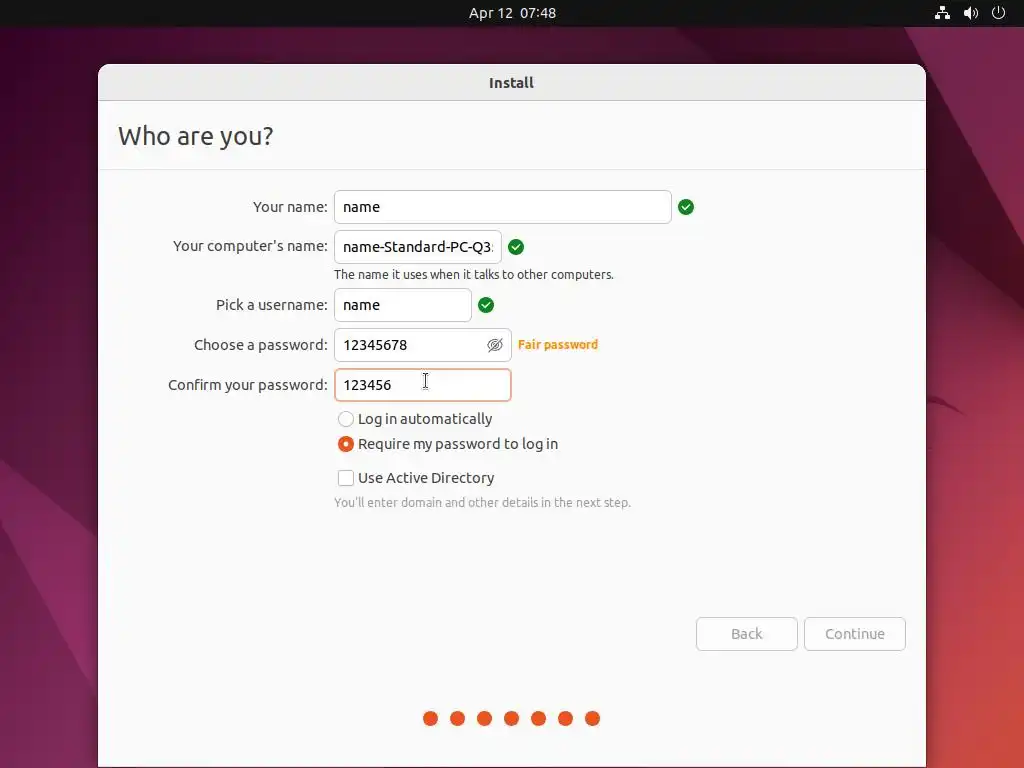Click the 'Your computer's name:' label
Viewport: 1024px width, 768px height.
(x=250, y=246)
